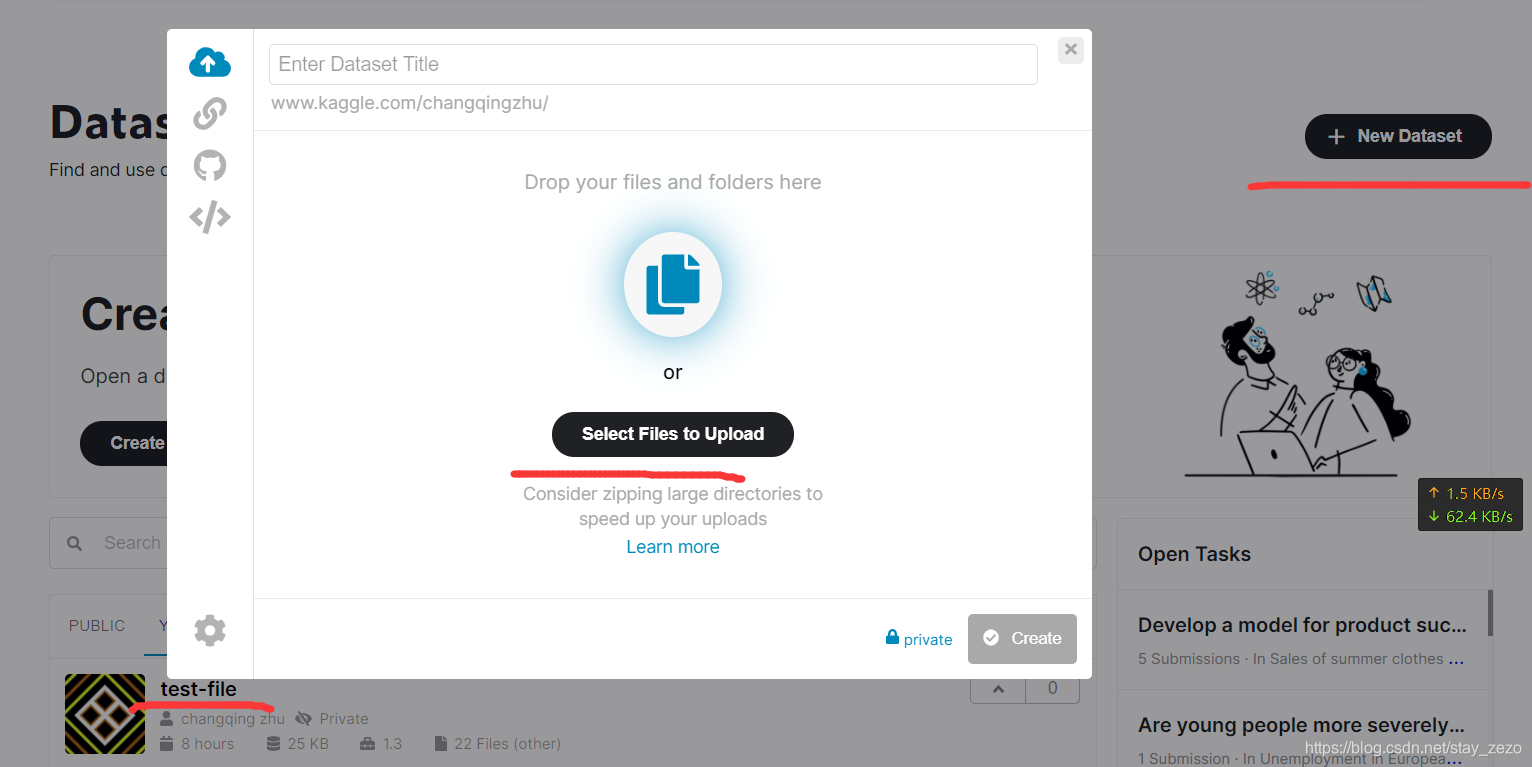1532x767 pixels.
Task: Open the test-file dataset thumbnail
Action: 105,714
